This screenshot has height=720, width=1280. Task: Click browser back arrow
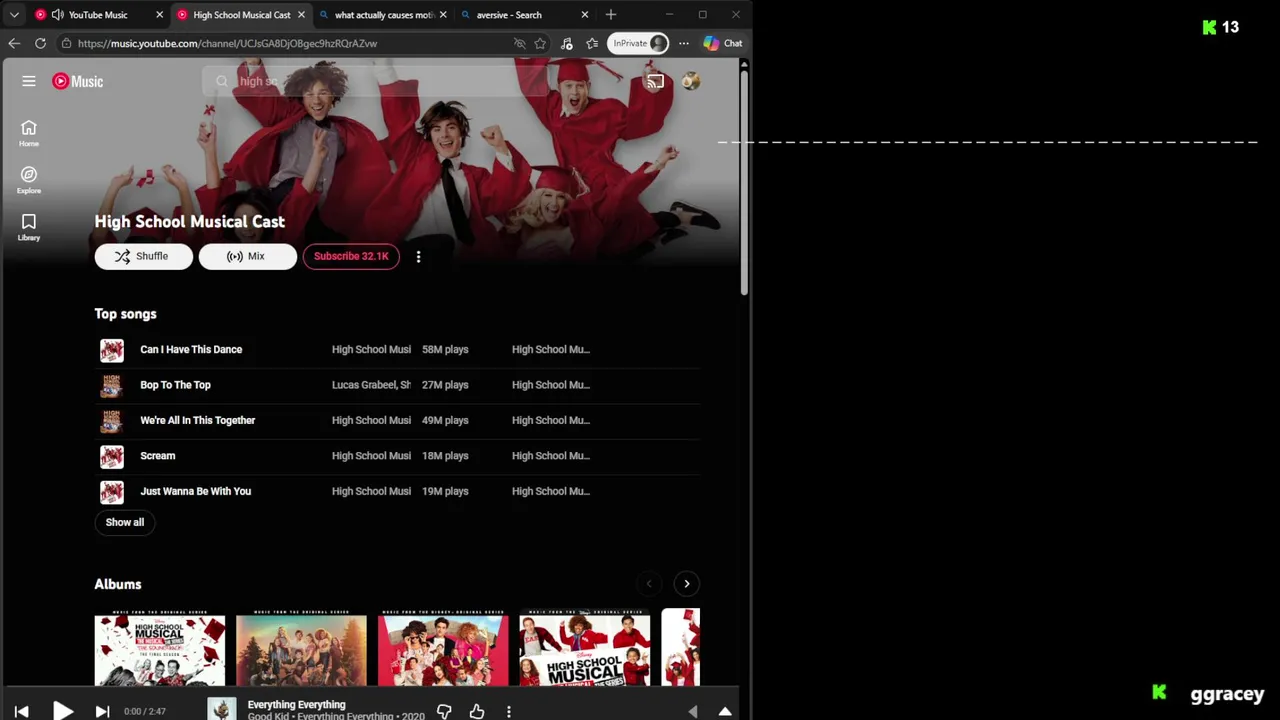click(14, 43)
